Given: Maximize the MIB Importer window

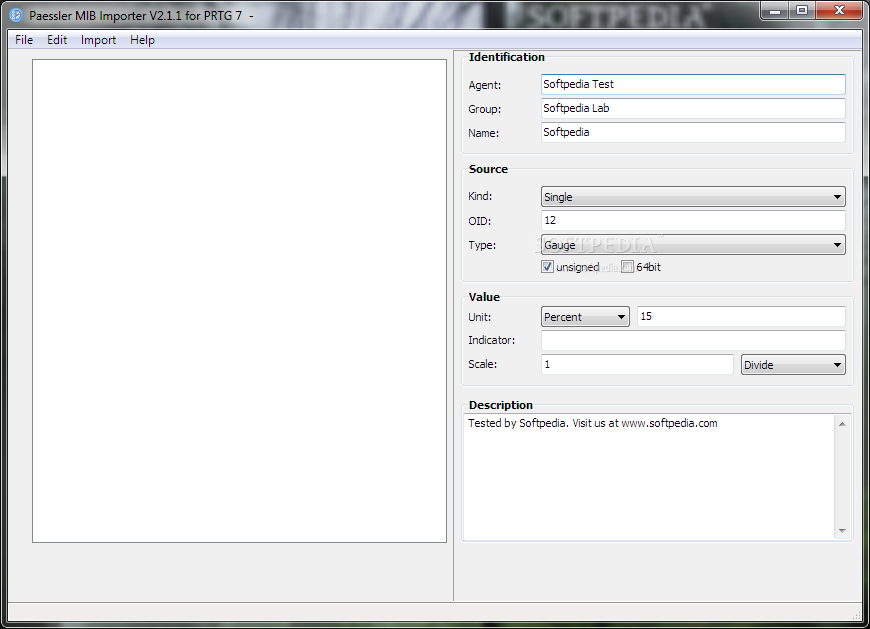Looking at the screenshot, I should pos(801,11).
